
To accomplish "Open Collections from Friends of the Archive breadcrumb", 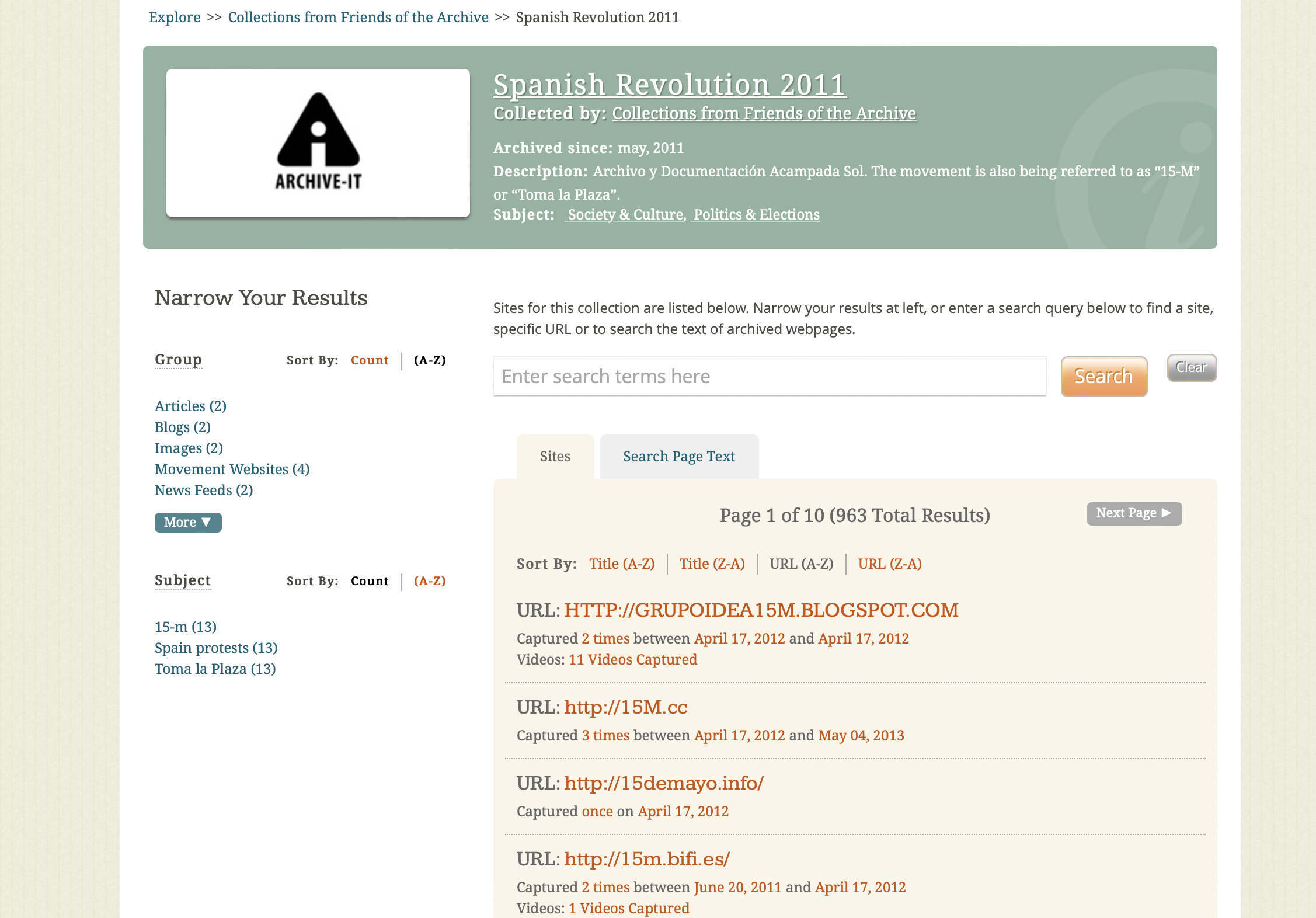I will 358,18.
